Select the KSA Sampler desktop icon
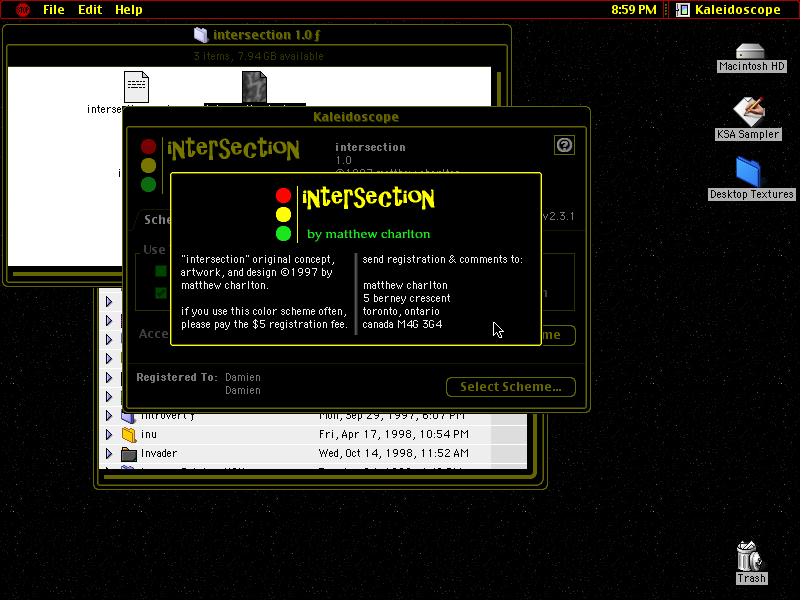Viewport: 800px width, 600px height. click(748, 111)
